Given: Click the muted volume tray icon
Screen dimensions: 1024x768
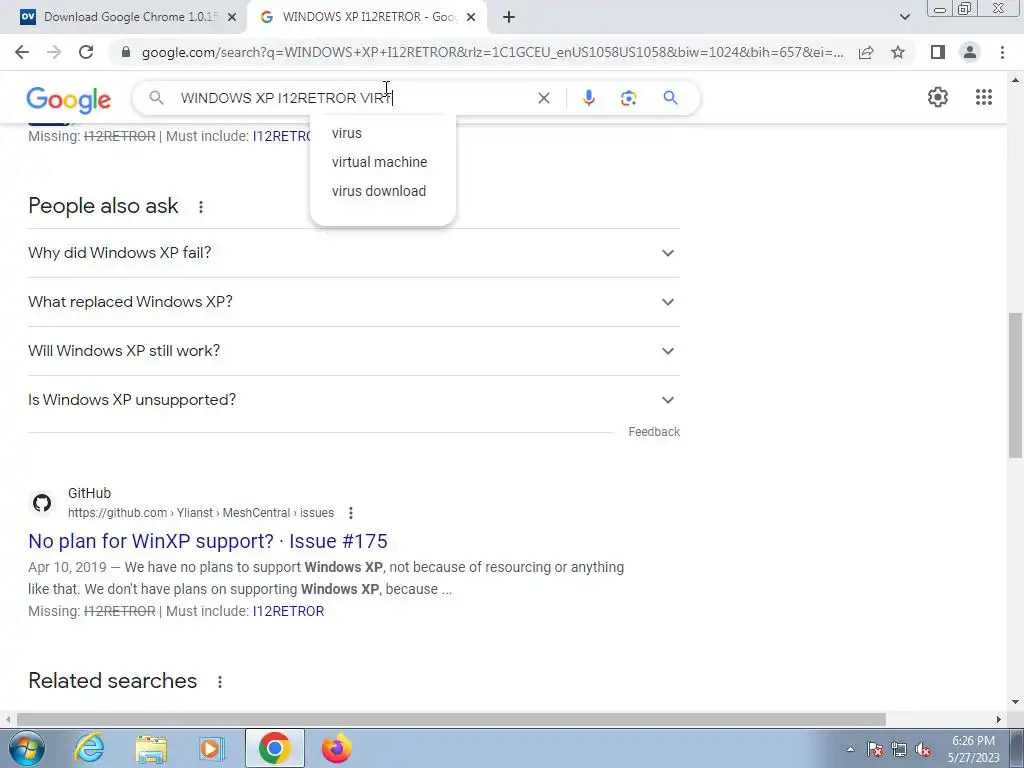Looking at the screenshot, I should (x=923, y=750).
